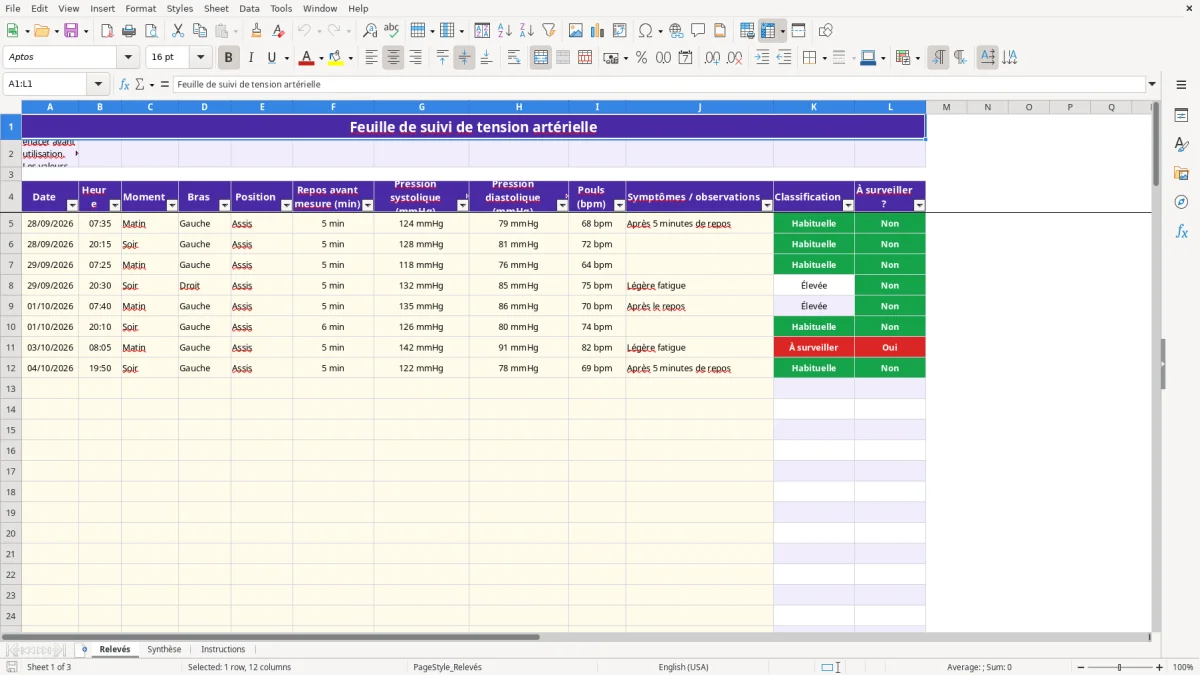The image size is (1200, 675).
Task: Open the Classification column filter dropdown
Action: [x=848, y=205]
